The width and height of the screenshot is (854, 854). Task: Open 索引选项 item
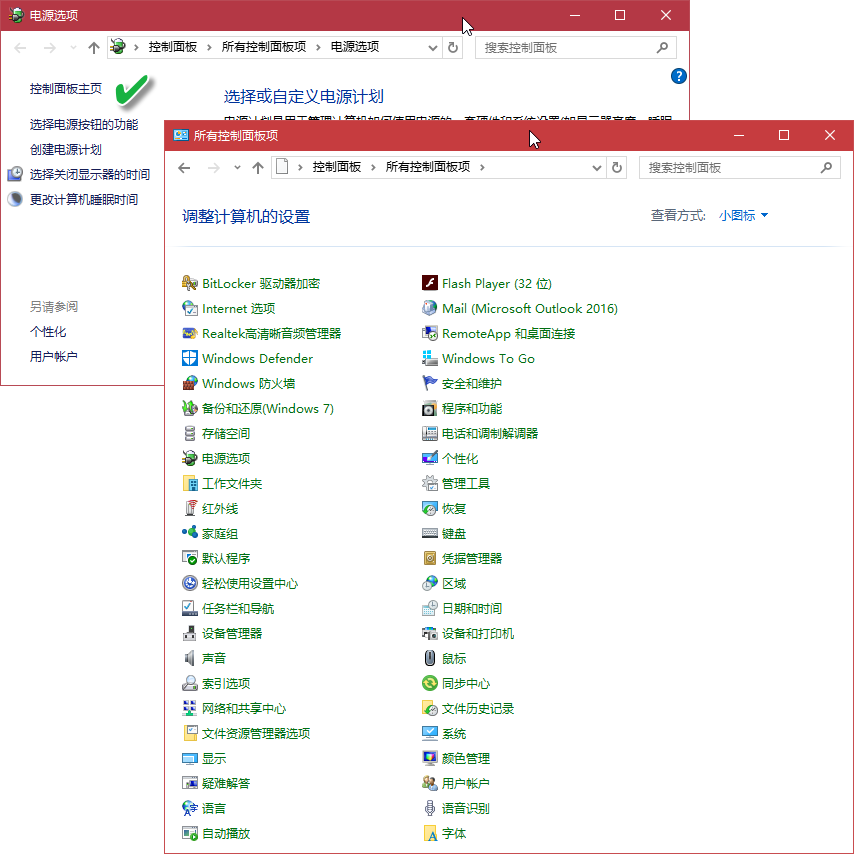click(x=216, y=683)
